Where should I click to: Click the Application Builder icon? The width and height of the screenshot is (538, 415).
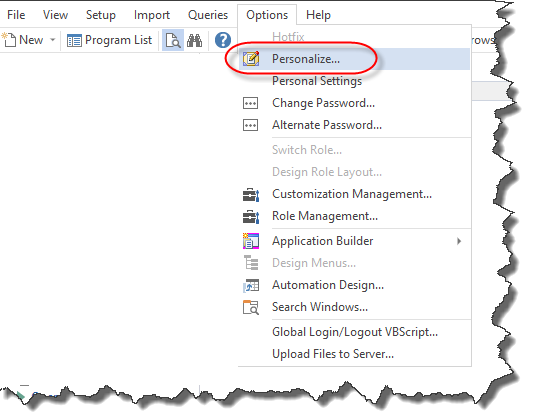(x=251, y=241)
